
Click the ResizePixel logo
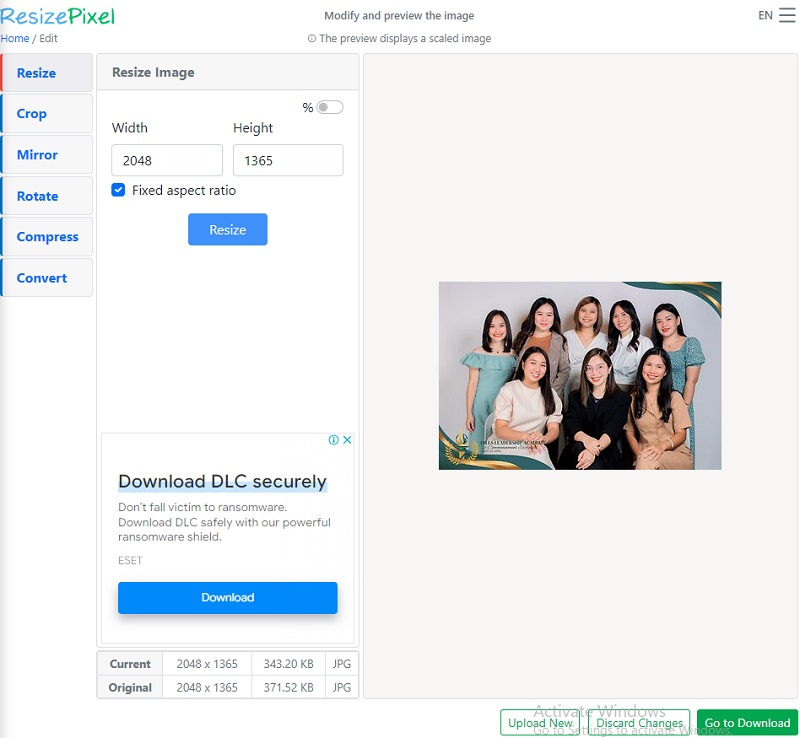pos(58,16)
